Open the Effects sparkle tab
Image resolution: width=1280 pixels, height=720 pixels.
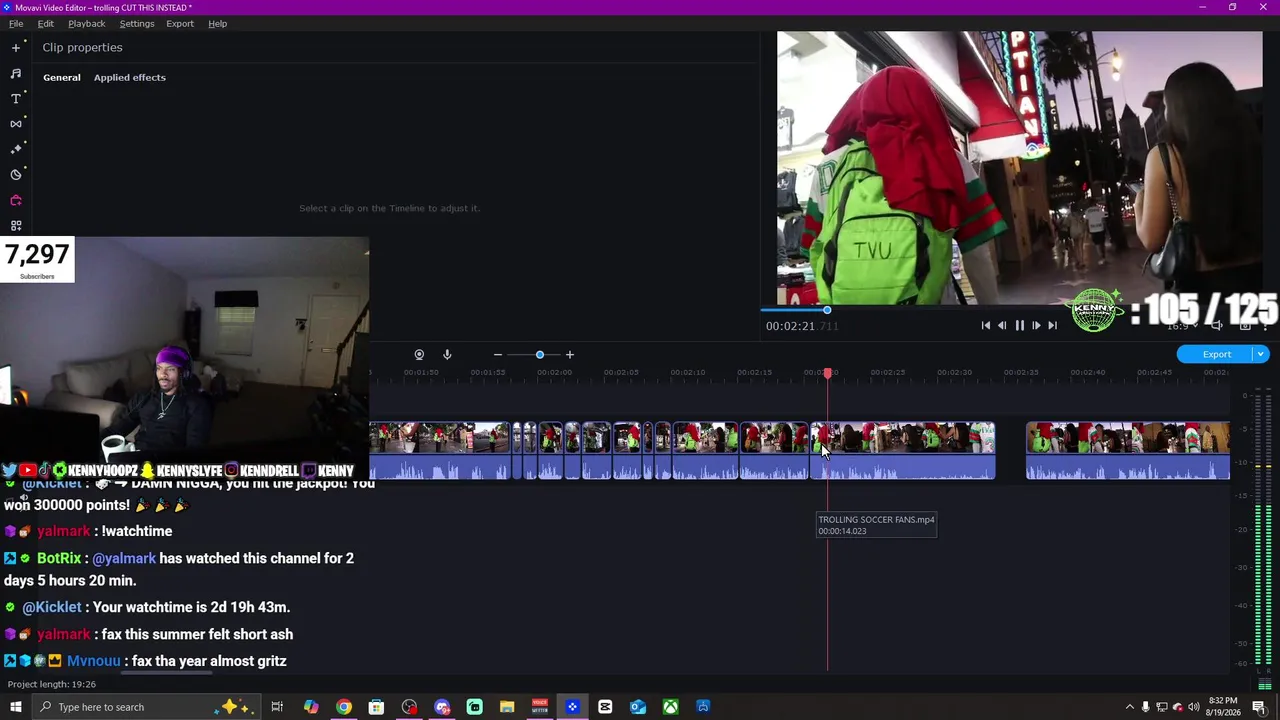point(16,148)
